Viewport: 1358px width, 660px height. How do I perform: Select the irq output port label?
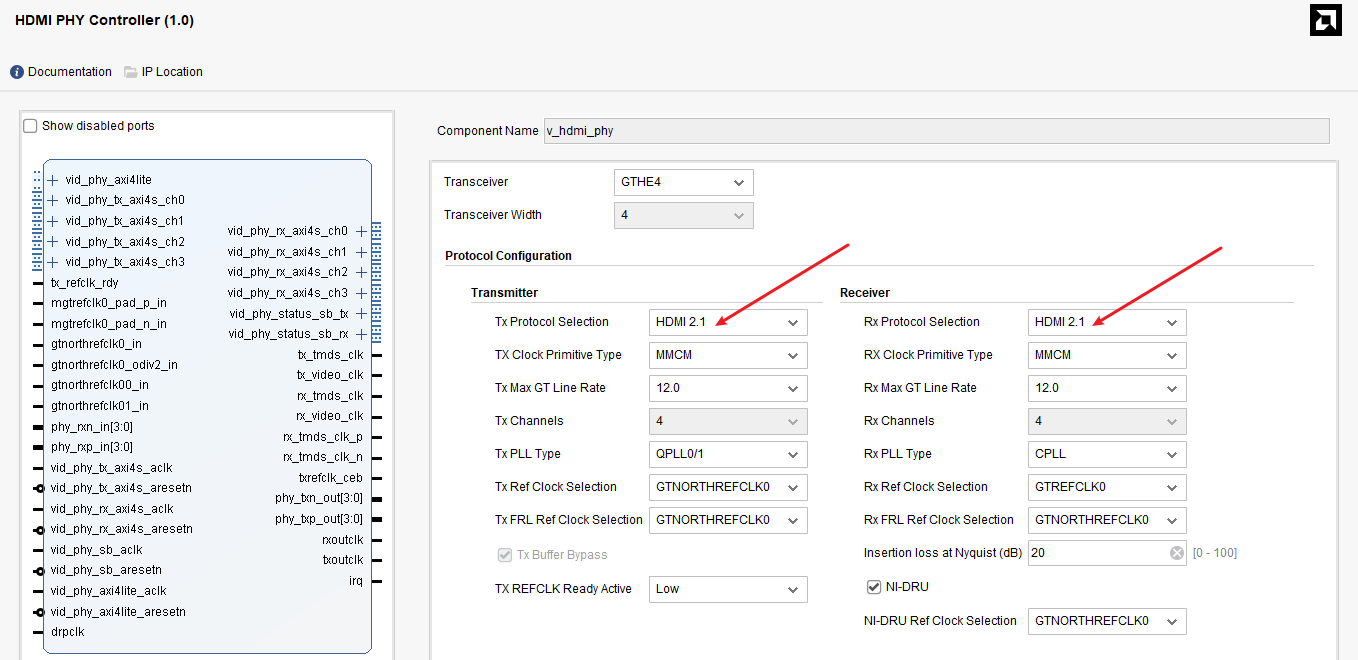(356, 581)
